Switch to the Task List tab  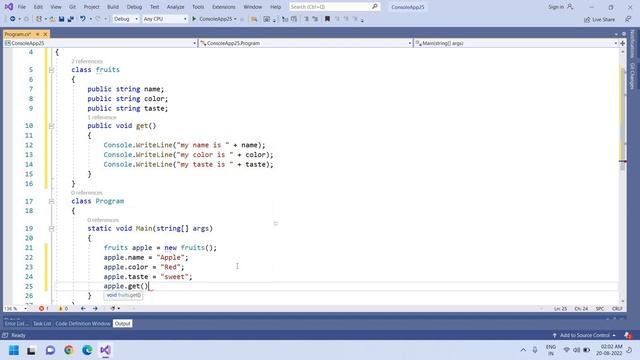pos(42,324)
